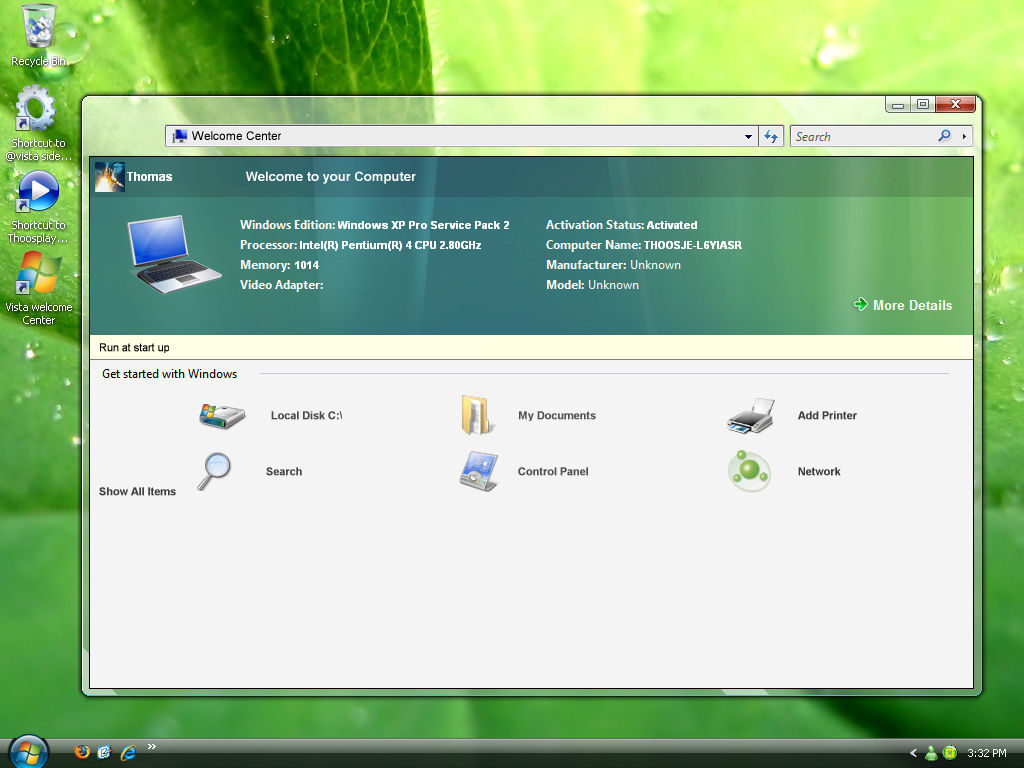Launch Search via the magnifying glass icon
This screenshot has height=768, width=1024.
215,471
